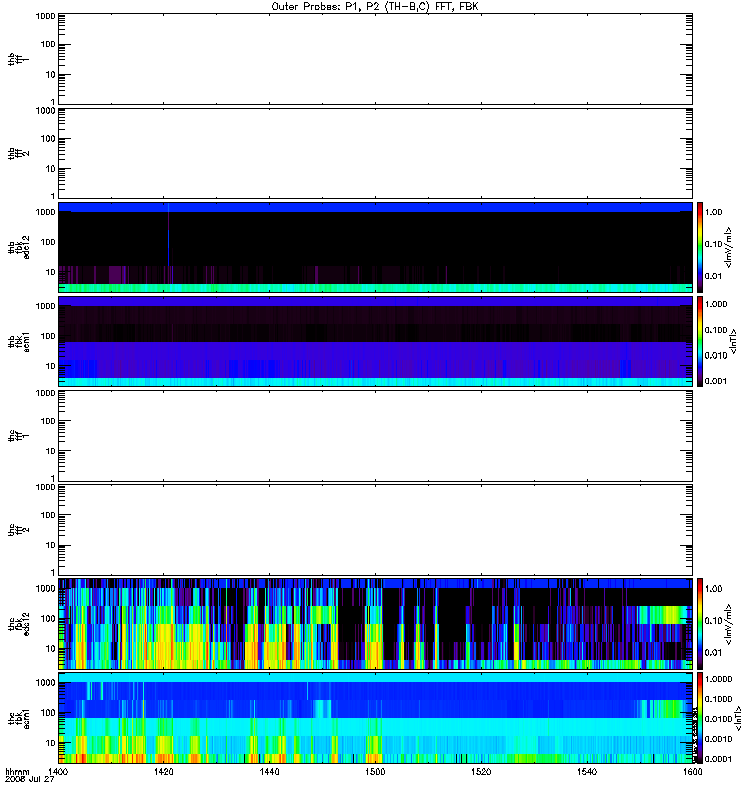Image resolution: width=750 pixels, height=800 pixels.
Task: Click the "10" y-tick of thc fff 1 panel
Action: pos(51,451)
